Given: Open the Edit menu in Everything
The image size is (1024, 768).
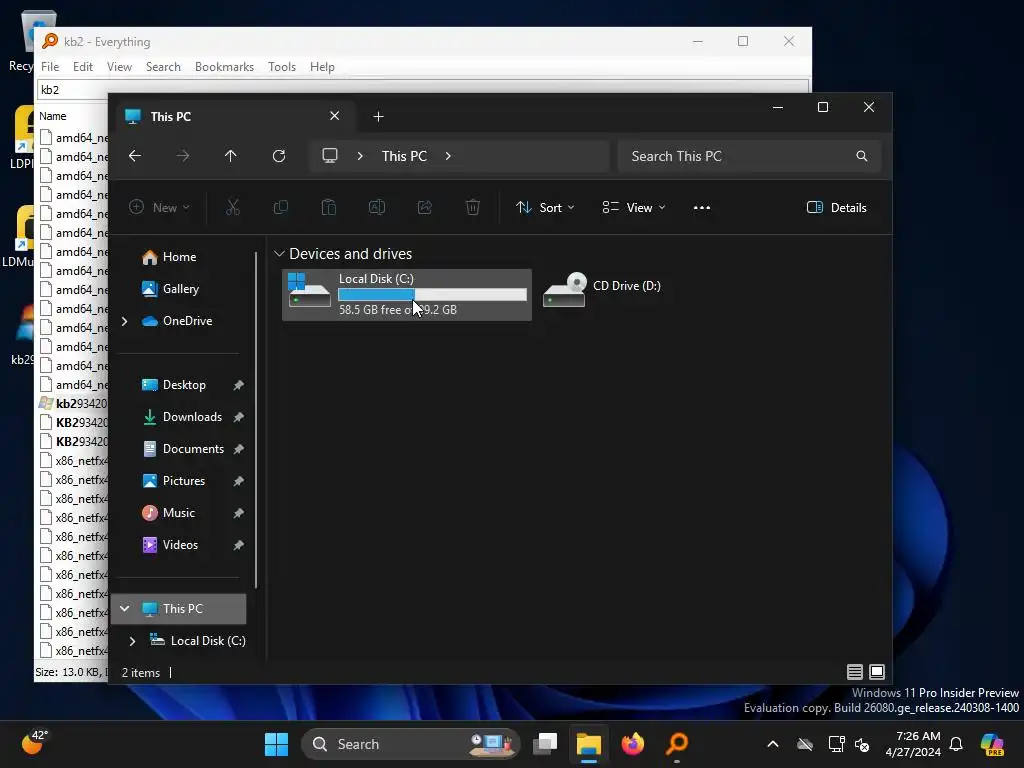Looking at the screenshot, I should click(82, 67).
